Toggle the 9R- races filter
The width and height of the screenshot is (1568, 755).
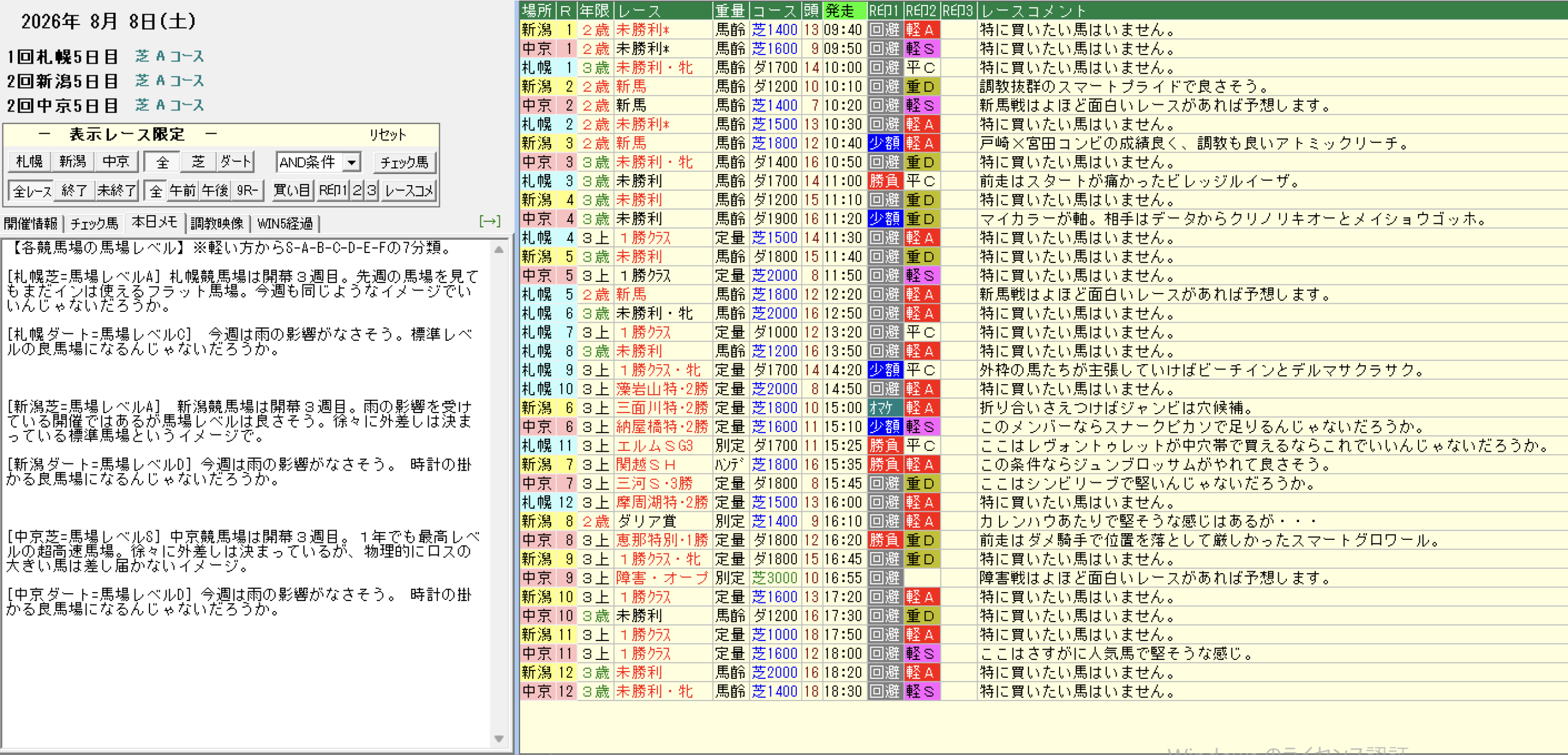click(x=247, y=191)
